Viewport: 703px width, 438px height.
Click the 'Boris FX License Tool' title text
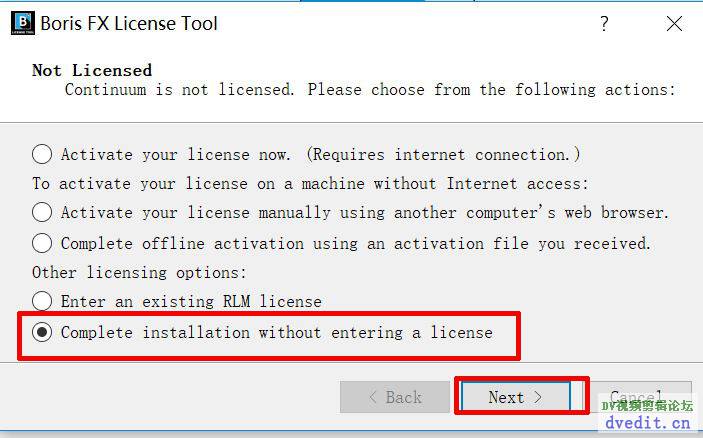[128, 23]
